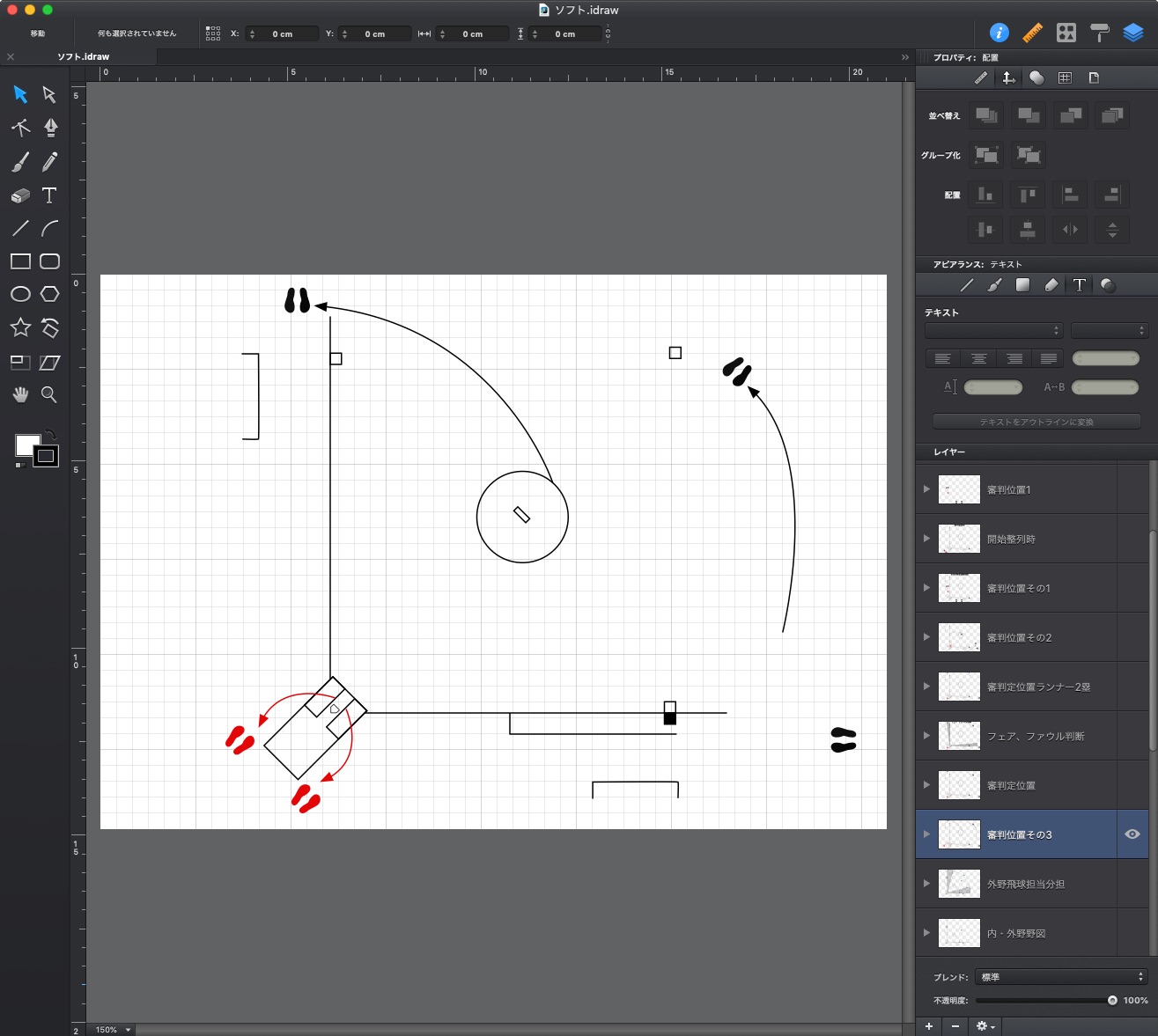Activate the Star shape tool

20,328
